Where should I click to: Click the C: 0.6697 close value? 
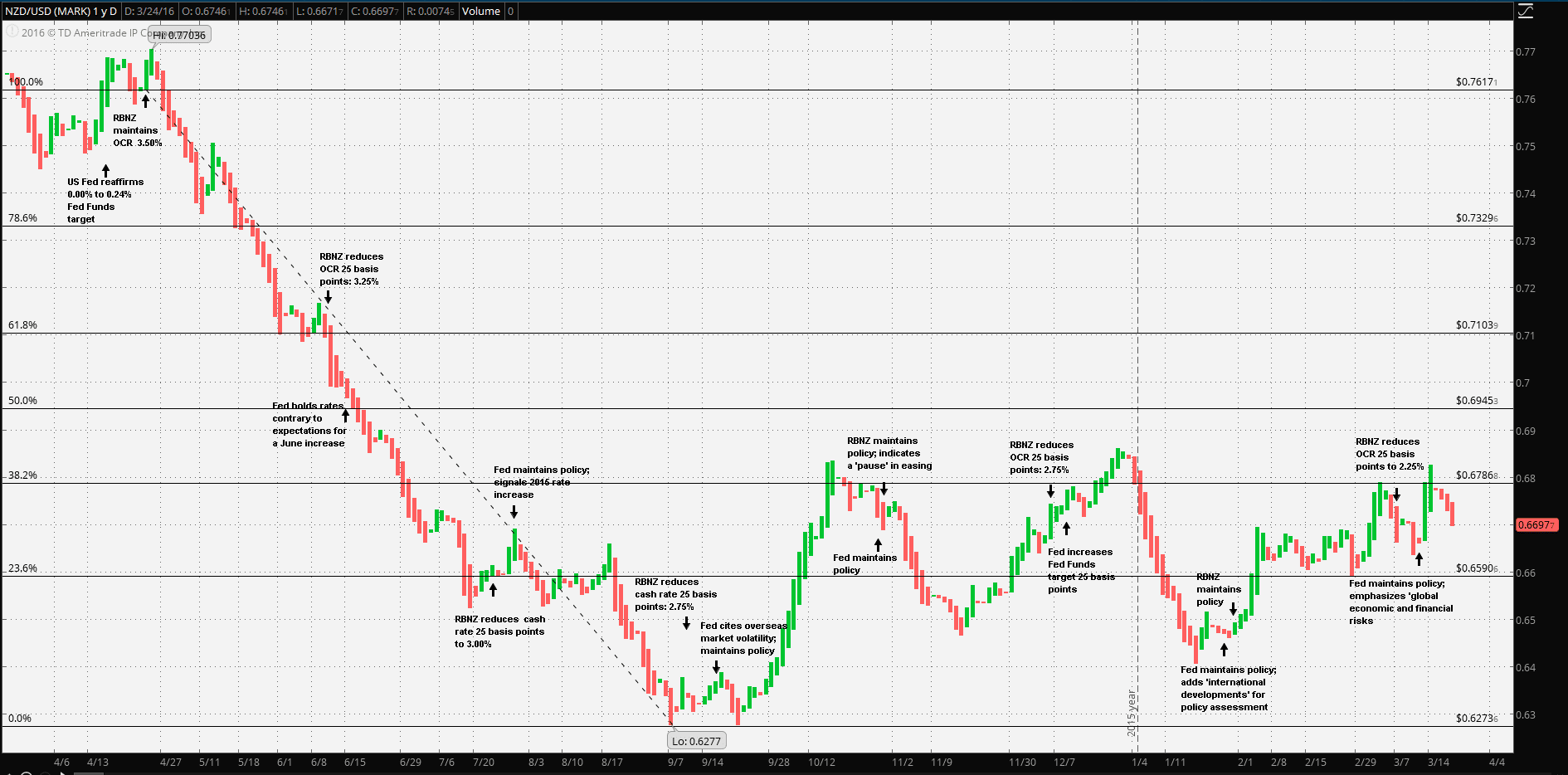pos(375,11)
